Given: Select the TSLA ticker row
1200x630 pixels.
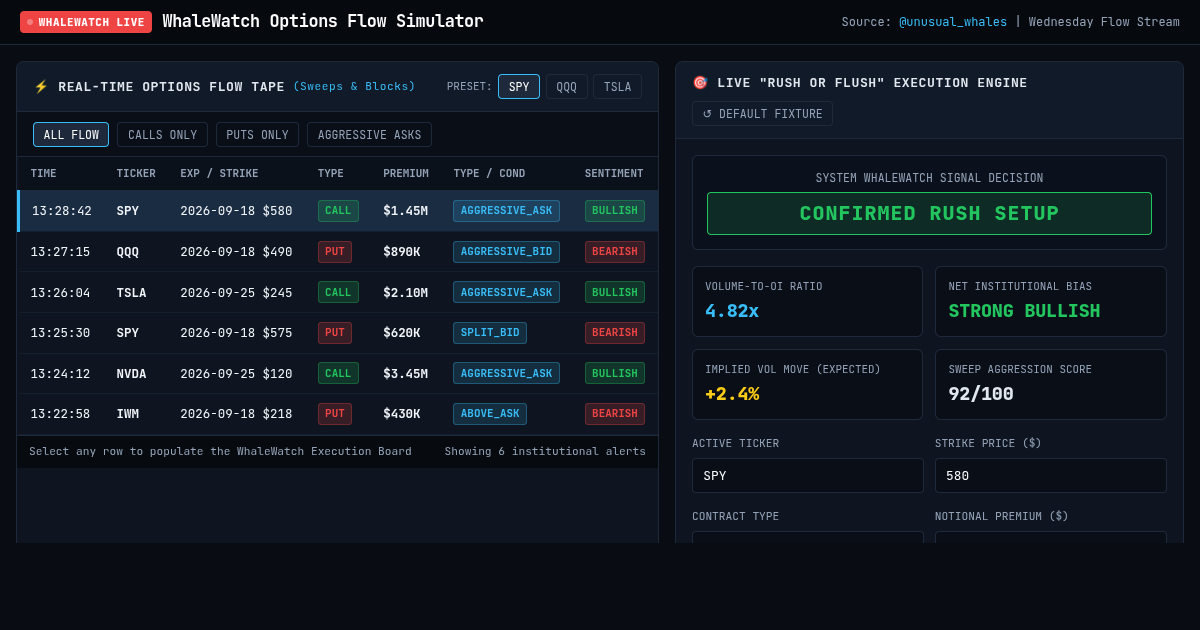Looking at the screenshot, I should 338,293.
